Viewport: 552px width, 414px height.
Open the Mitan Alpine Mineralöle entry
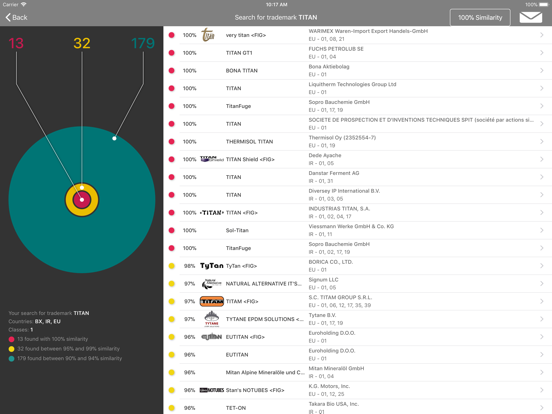click(x=358, y=372)
